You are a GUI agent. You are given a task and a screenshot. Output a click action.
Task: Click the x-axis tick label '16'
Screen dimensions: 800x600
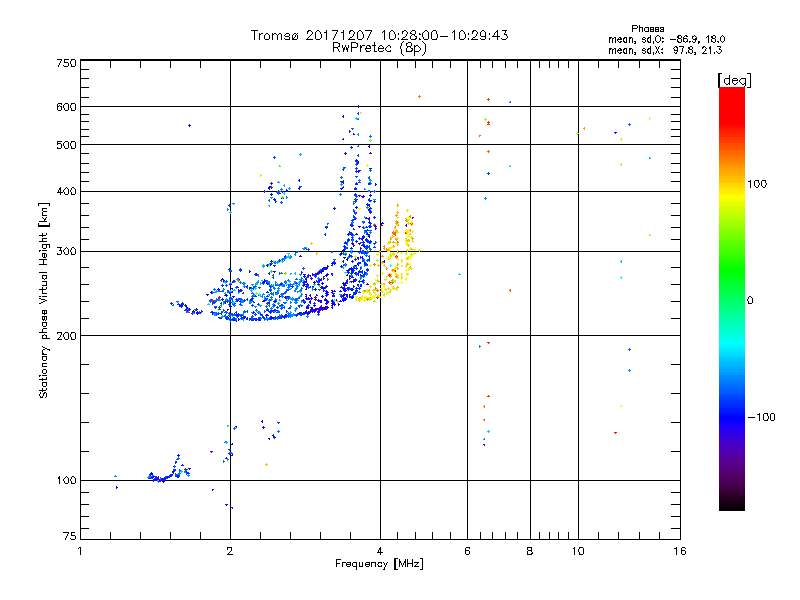tap(680, 551)
